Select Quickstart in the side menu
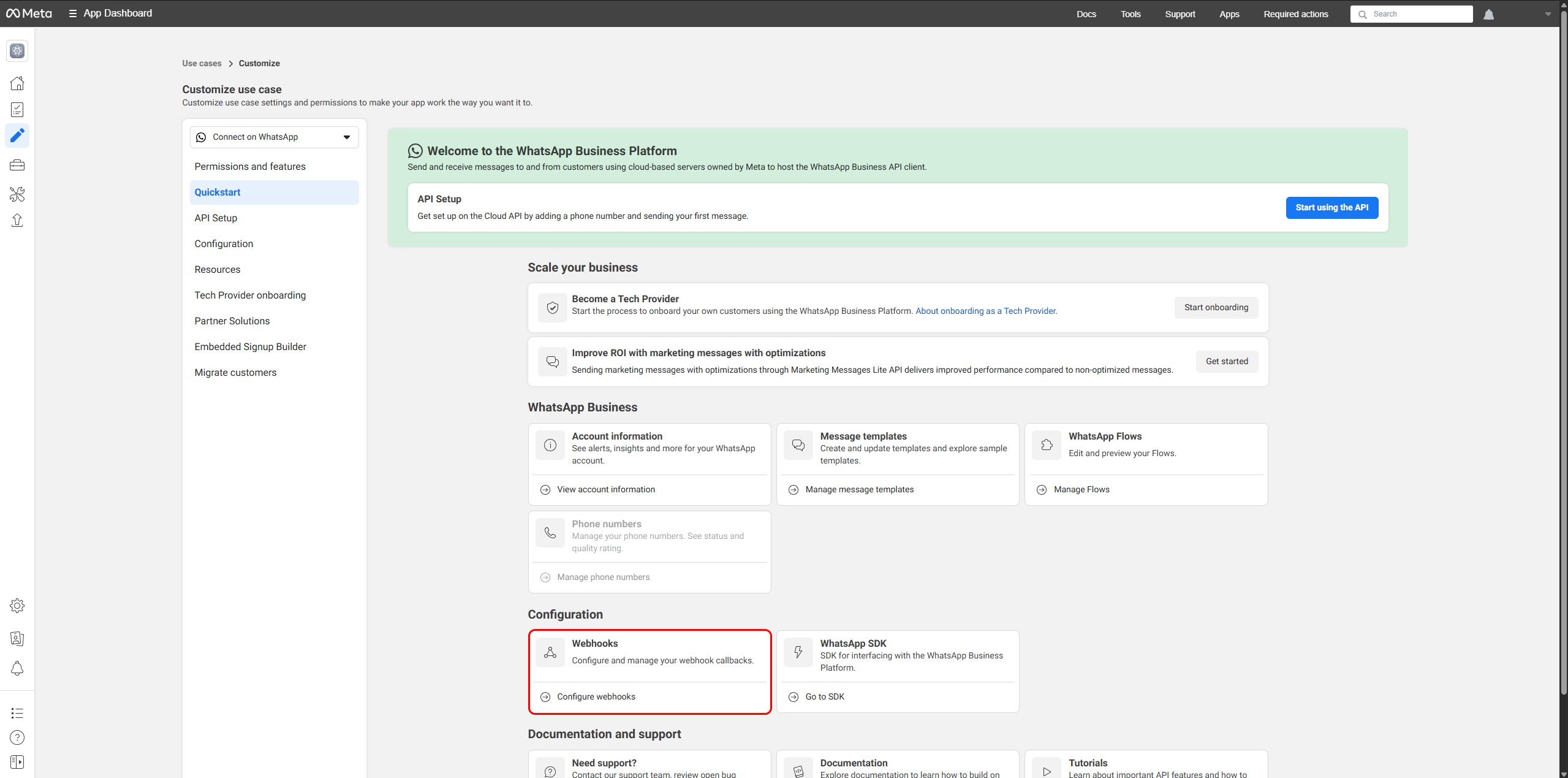The image size is (1568, 778). [274, 193]
